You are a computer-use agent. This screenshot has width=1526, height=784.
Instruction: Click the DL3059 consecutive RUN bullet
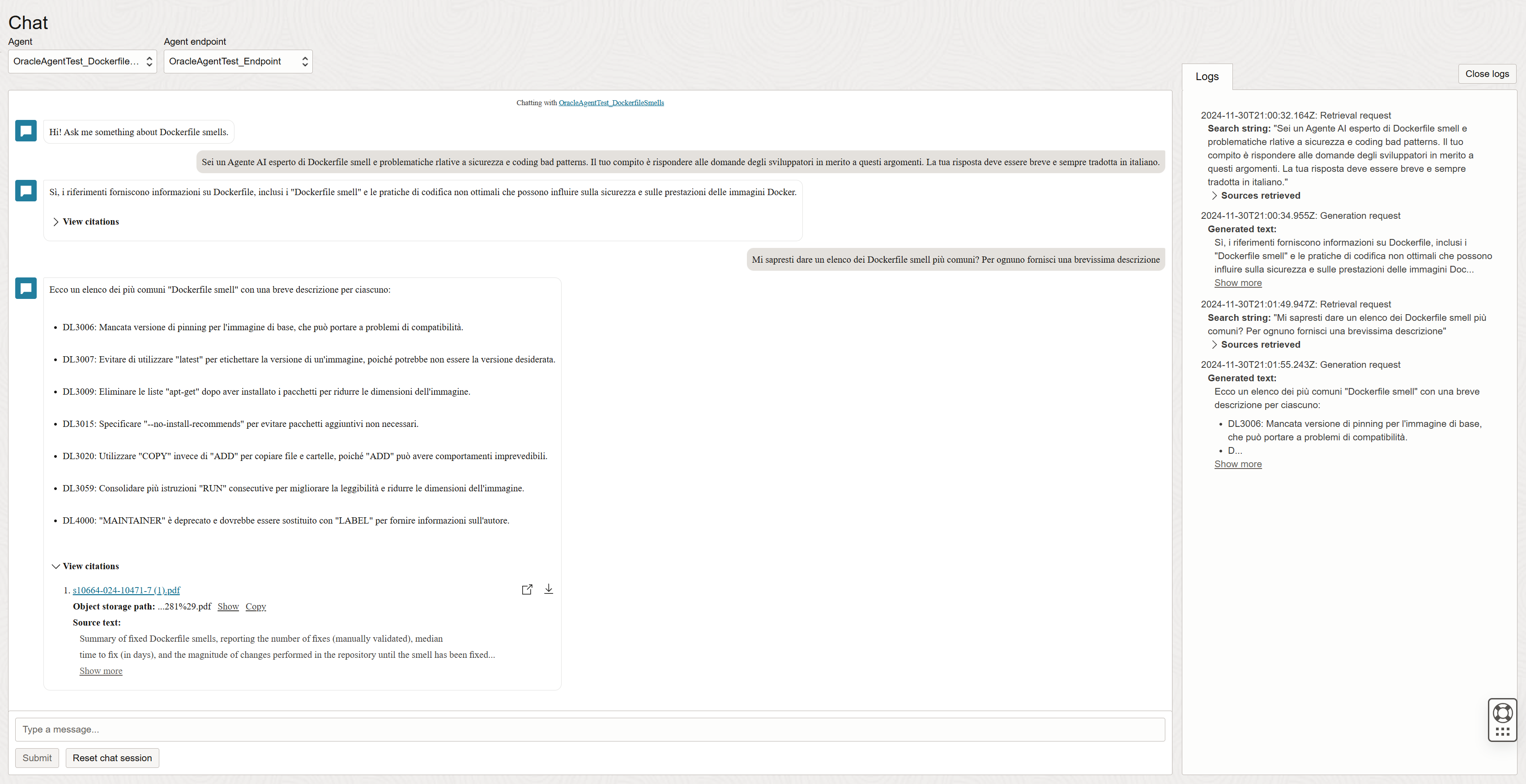click(293, 489)
